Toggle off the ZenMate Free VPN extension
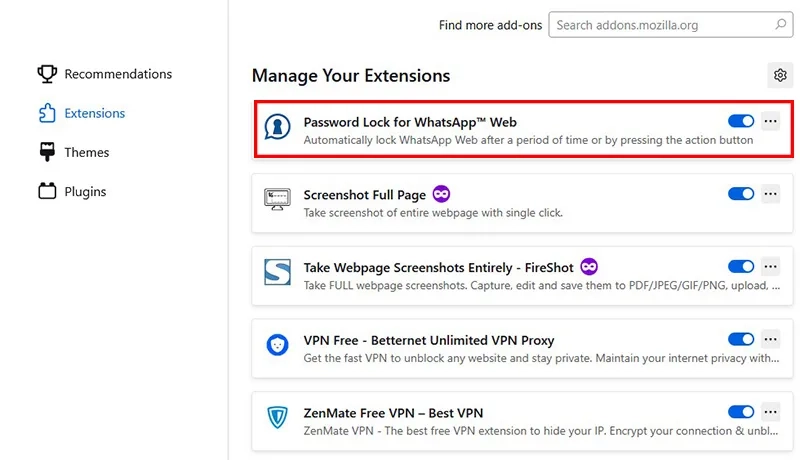800x460 pixels. point(741,412)
